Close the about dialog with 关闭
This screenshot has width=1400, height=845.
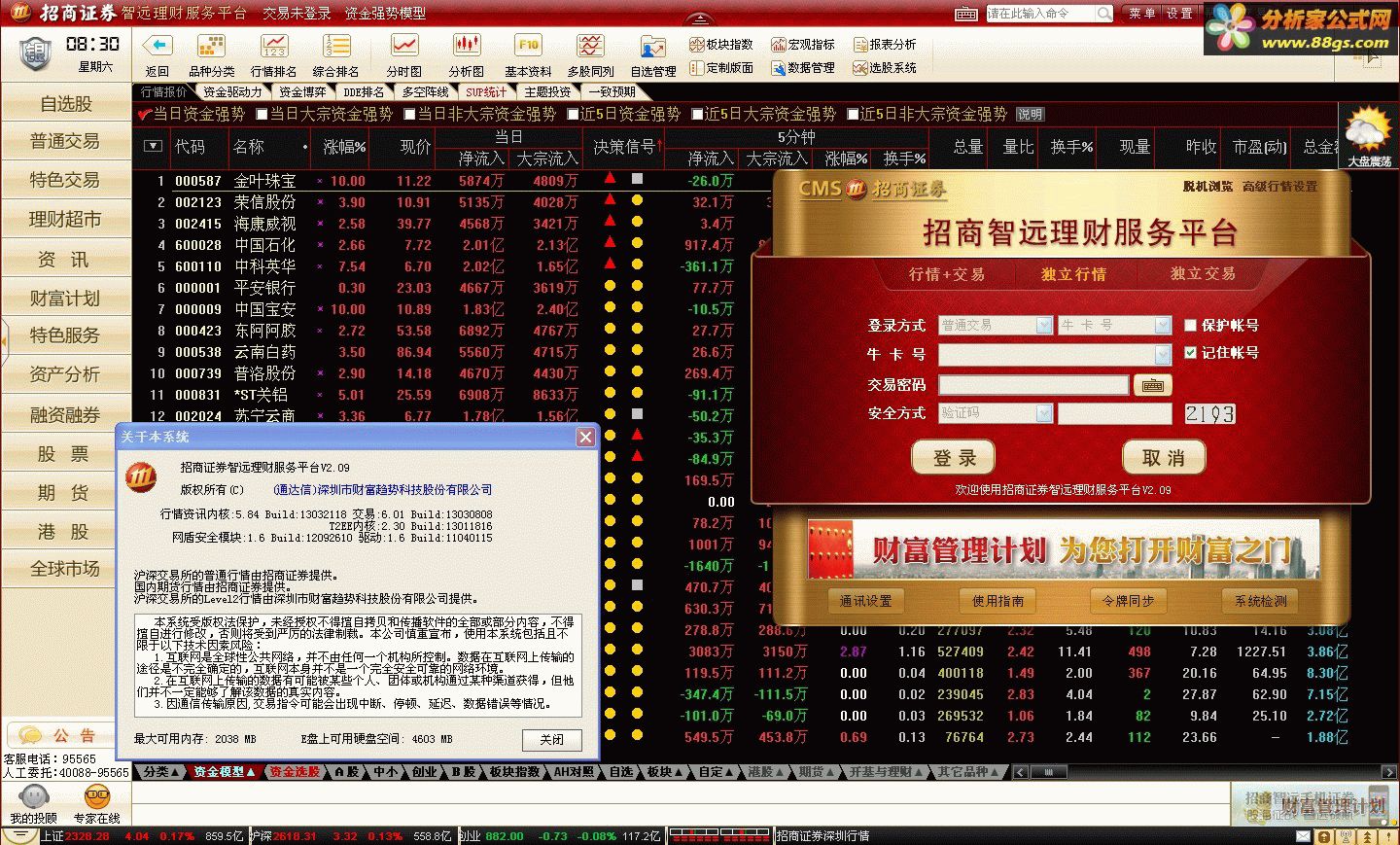552,740
